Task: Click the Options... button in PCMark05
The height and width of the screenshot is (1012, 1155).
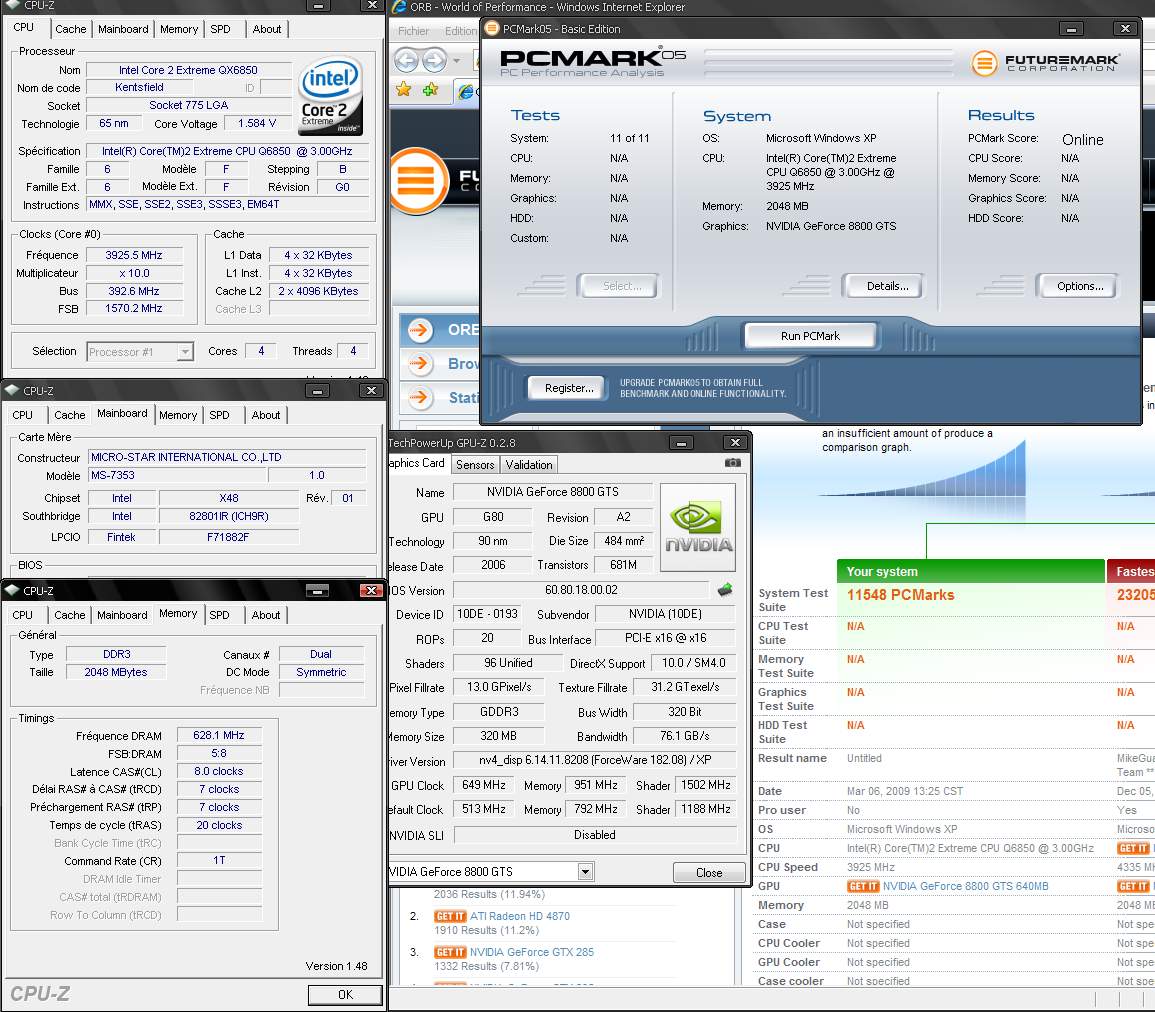Action: tap(1080, 286)
